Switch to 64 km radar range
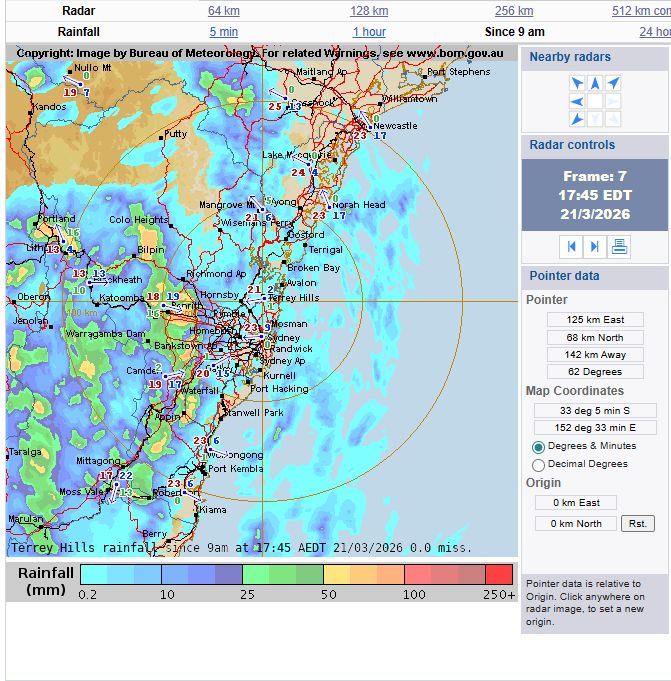671x681 pixels. [223, 10]
